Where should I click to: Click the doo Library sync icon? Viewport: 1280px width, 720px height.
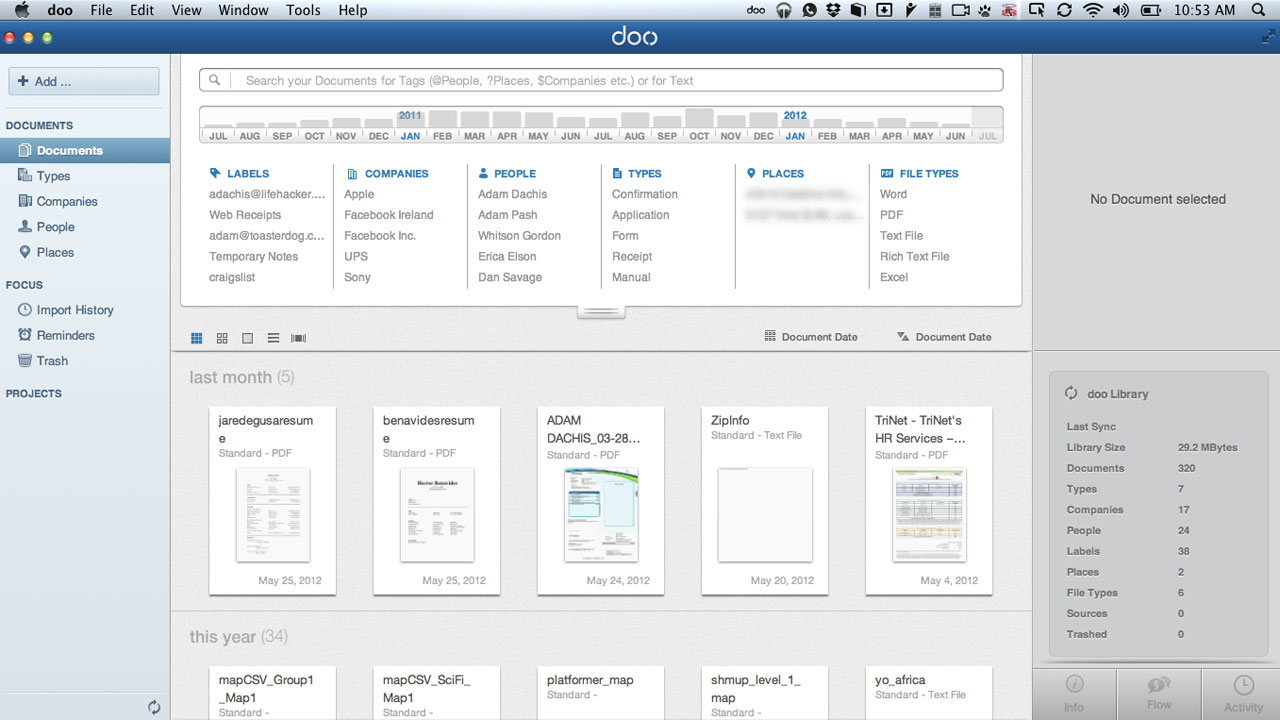[x=1072, y=394]
